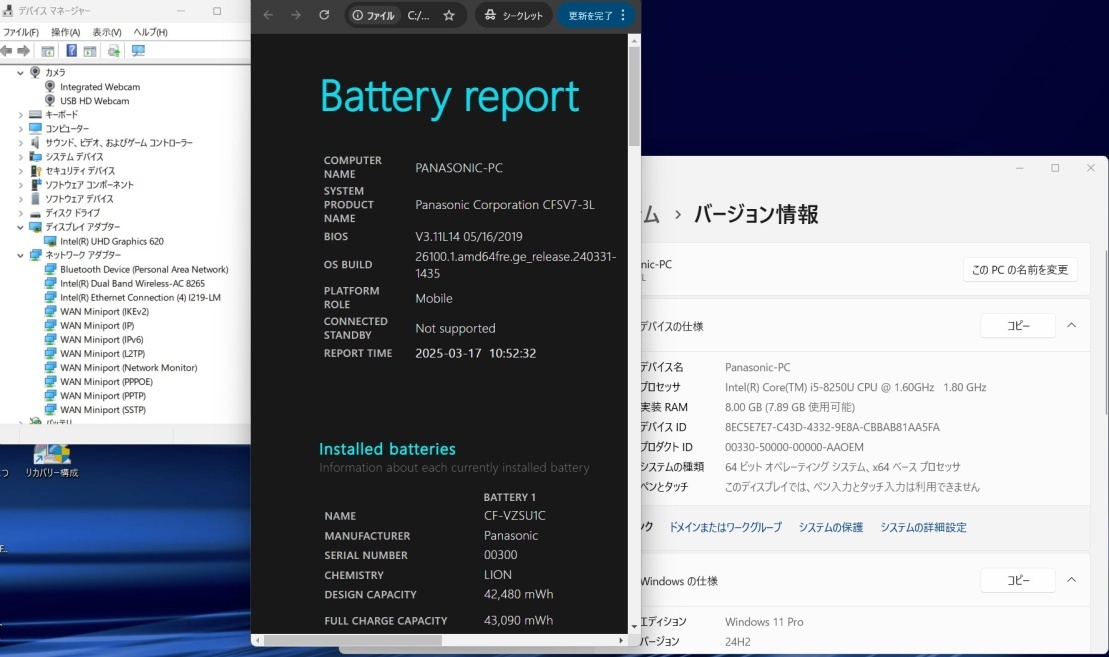Screen dimensions: 1109x657
Task: Click the シークレット incognito indicator
Action: tap(513, 15)
